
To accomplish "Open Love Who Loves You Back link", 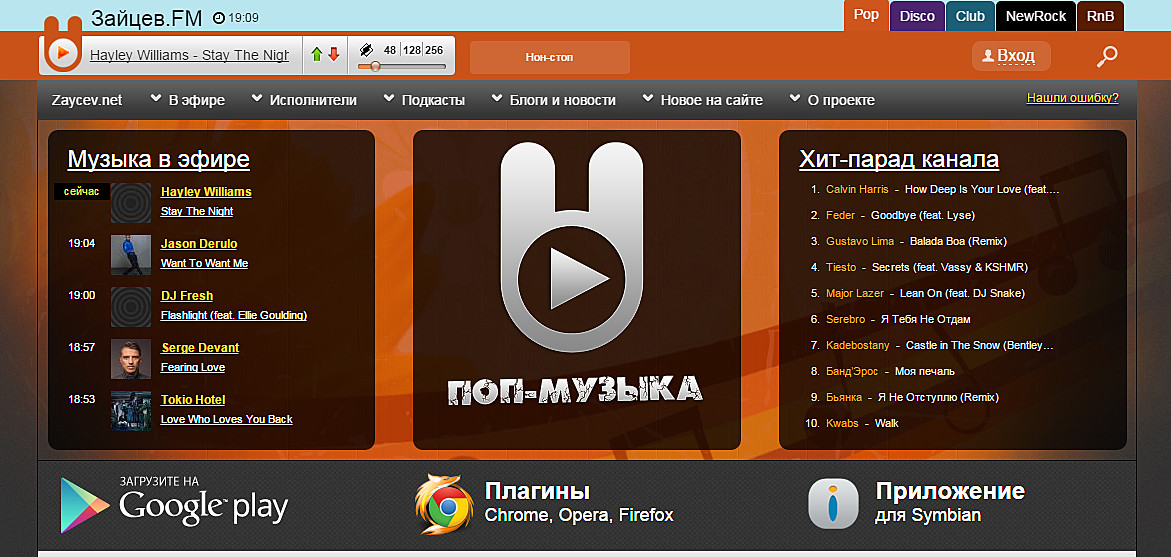I will tap(226, 419).
